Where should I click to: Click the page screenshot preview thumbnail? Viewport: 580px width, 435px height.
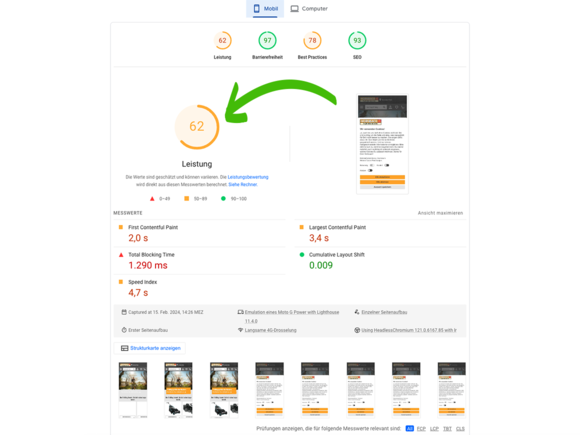(382, 144)
